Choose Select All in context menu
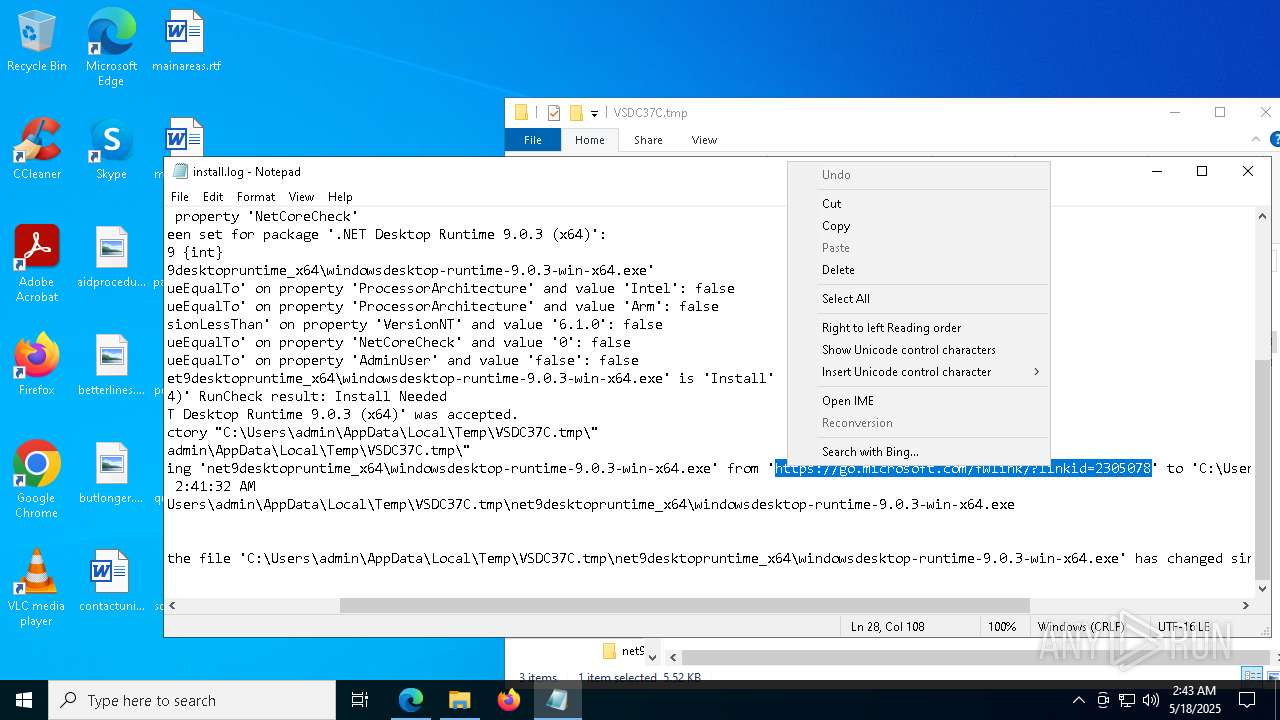 click(x=919, y=299)
